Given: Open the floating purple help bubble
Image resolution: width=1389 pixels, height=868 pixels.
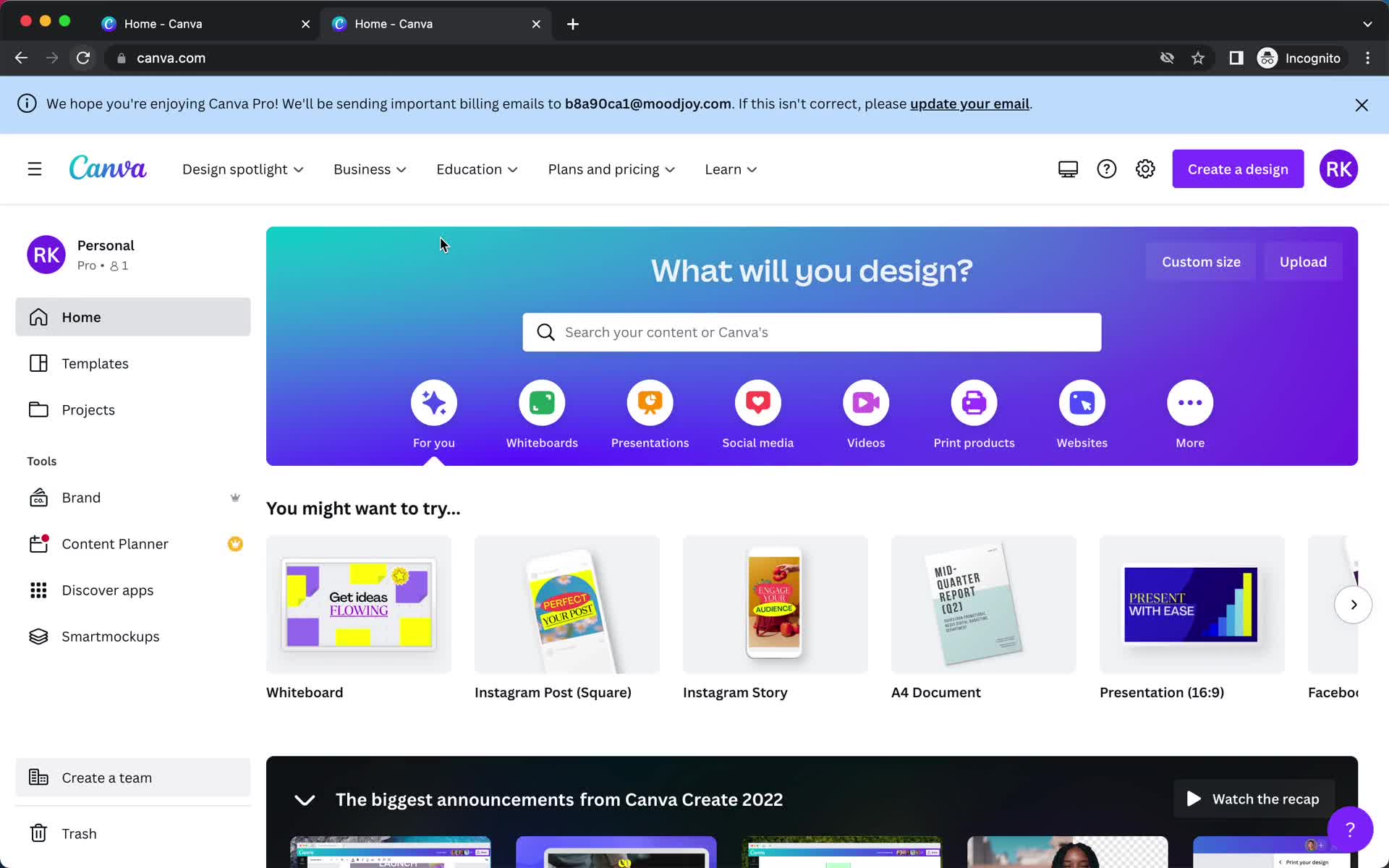Looking at the screenshot, I should coord(1350,830).
